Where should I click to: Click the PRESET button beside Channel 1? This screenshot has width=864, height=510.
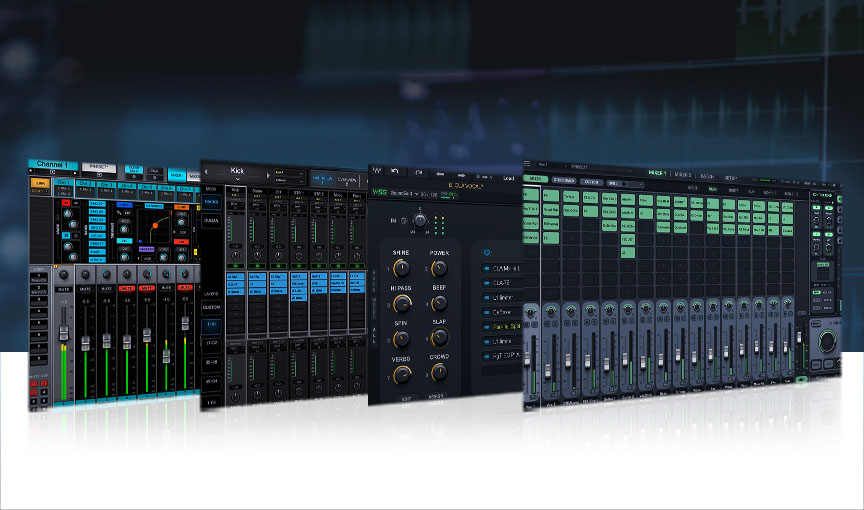pyautogui.click(x=99, y=167)
